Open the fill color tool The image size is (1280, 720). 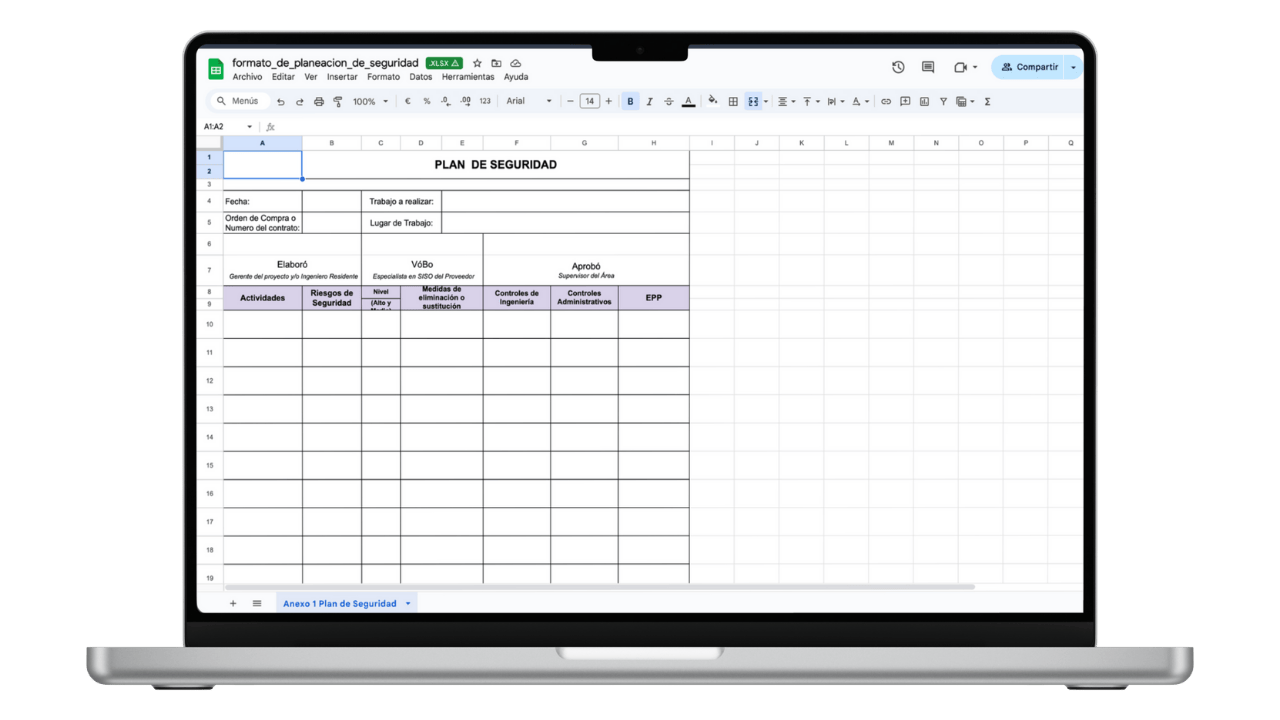pos(713,101)
